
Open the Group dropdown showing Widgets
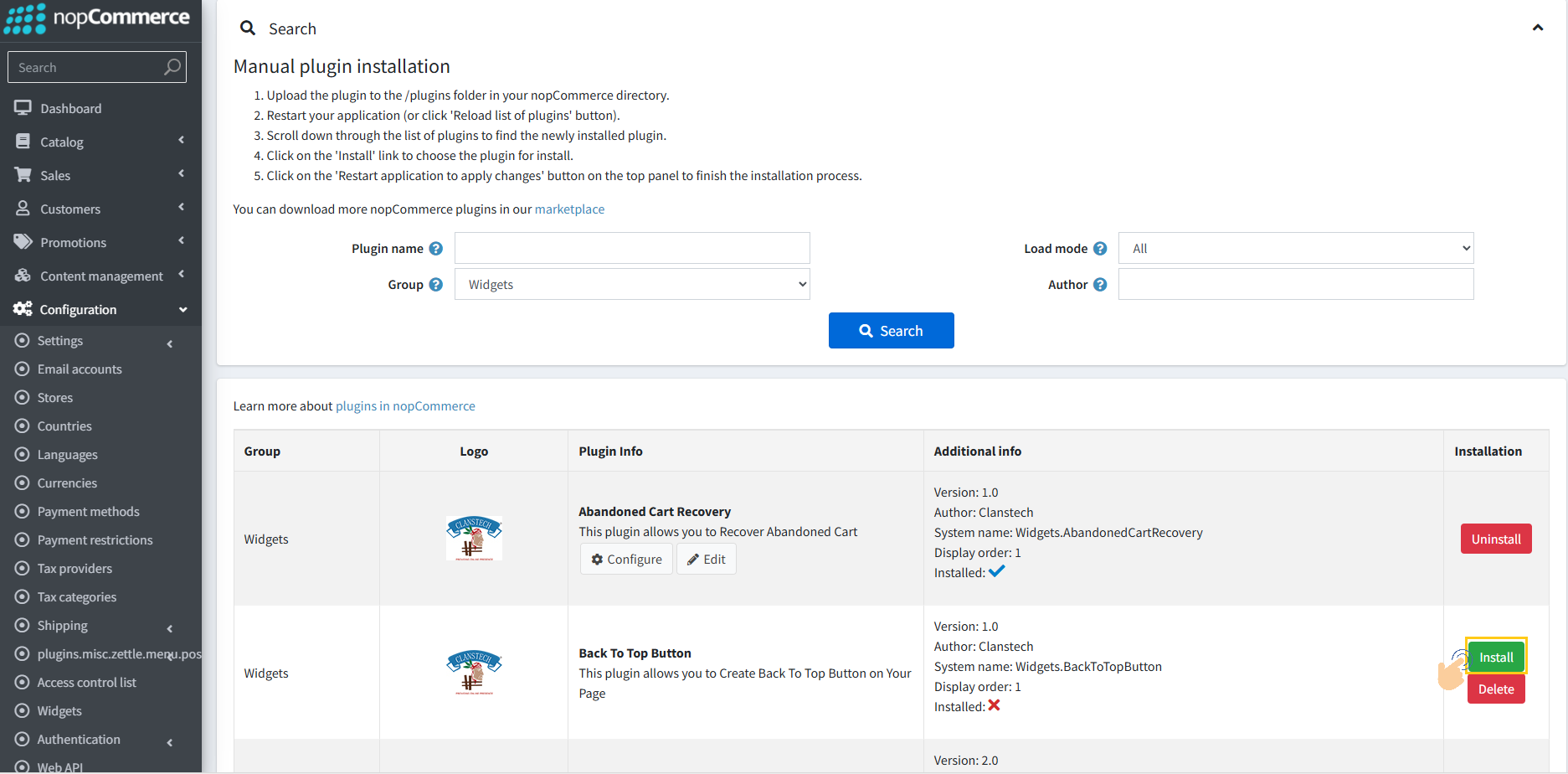632,285
